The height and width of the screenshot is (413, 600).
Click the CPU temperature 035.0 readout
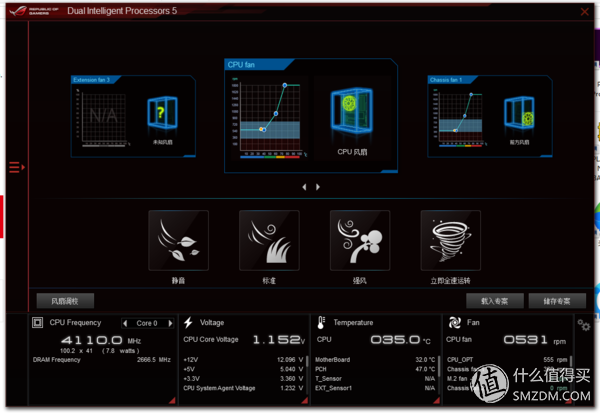click(x=400, y=340)
